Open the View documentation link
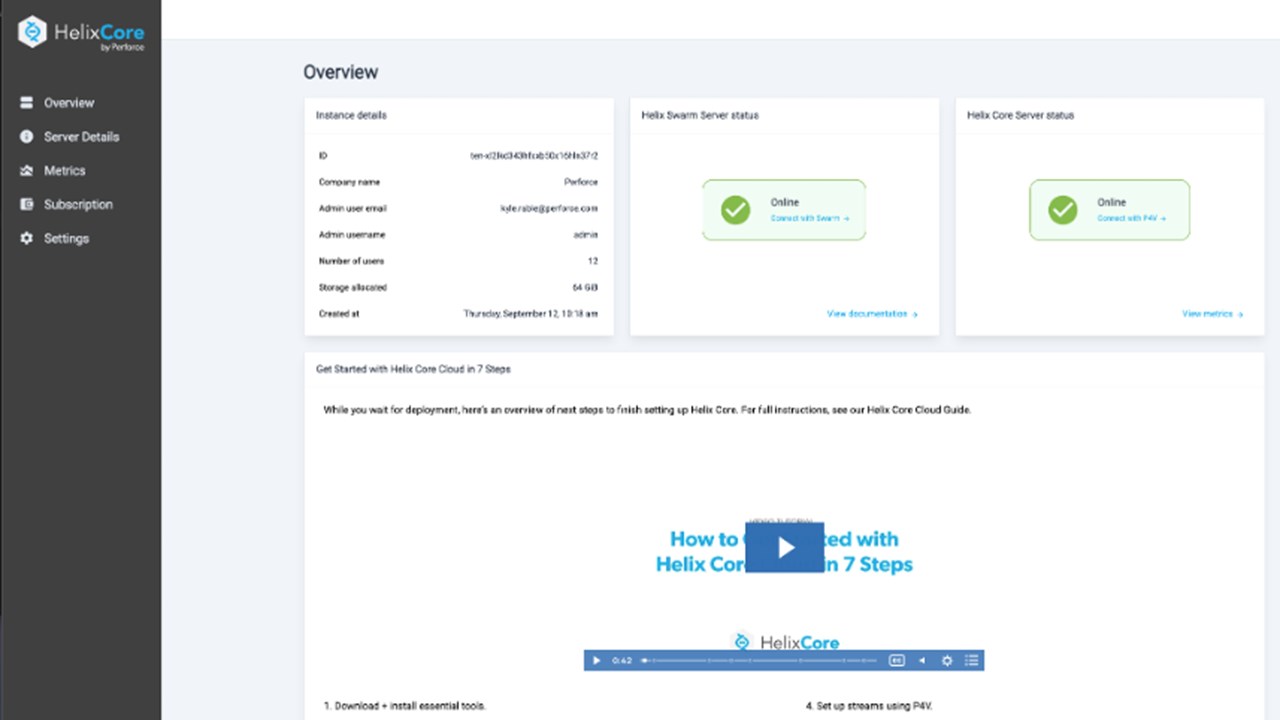The width and height of the screenshot is (1280, 720). [x=872, y=314]
